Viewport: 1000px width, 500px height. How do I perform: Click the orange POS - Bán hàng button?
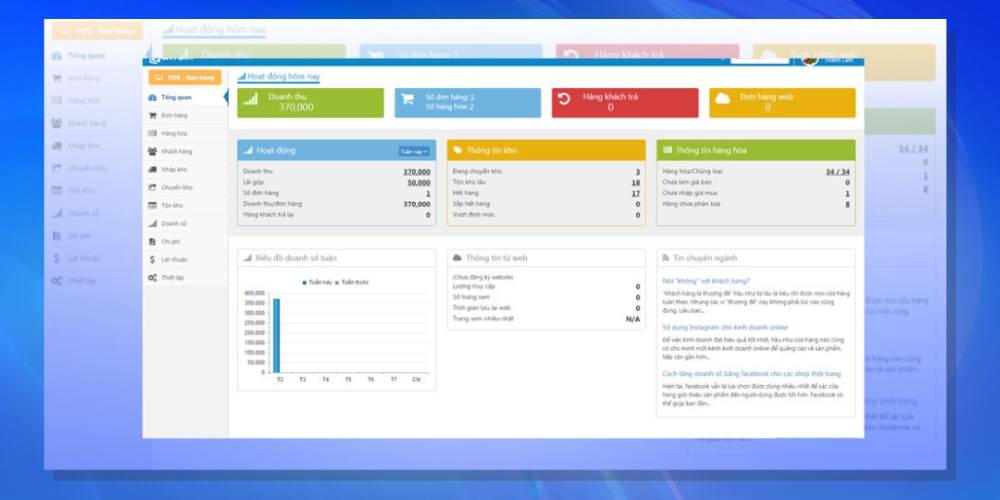point(184,77)
